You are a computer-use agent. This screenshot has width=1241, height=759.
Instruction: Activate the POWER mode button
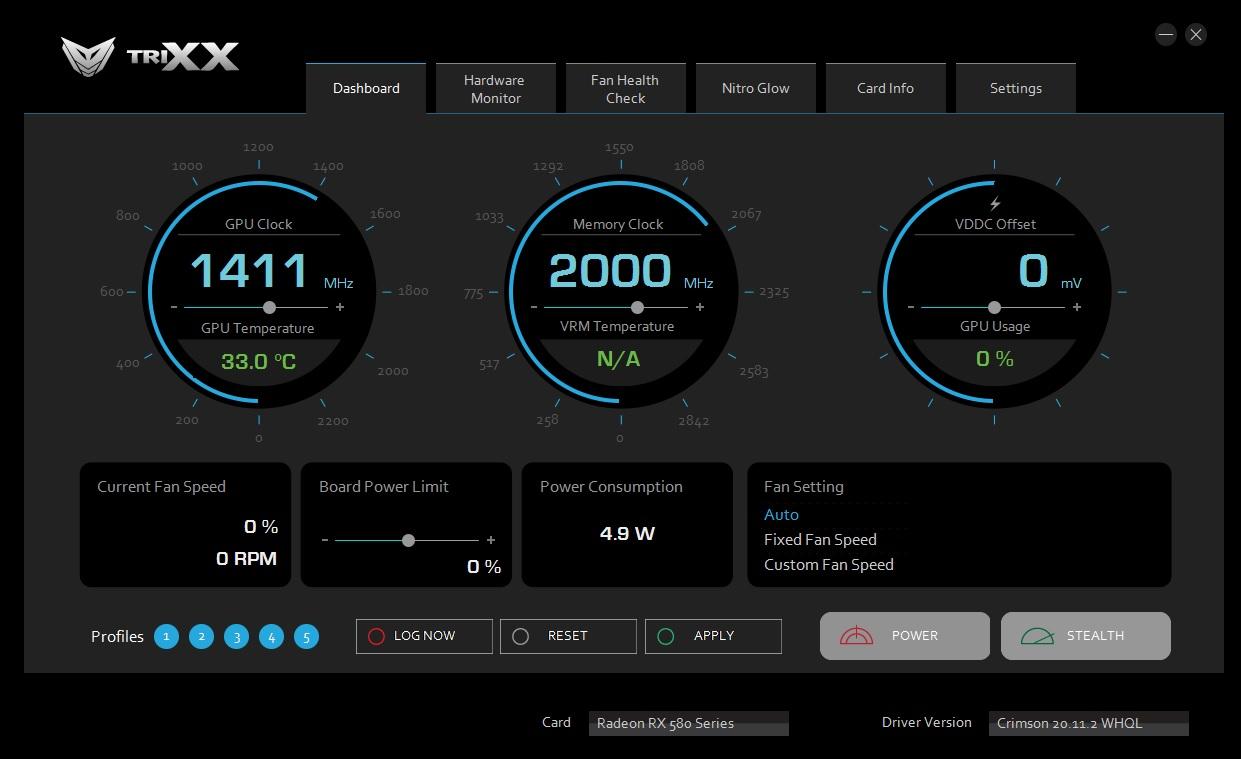click(905, 636)
